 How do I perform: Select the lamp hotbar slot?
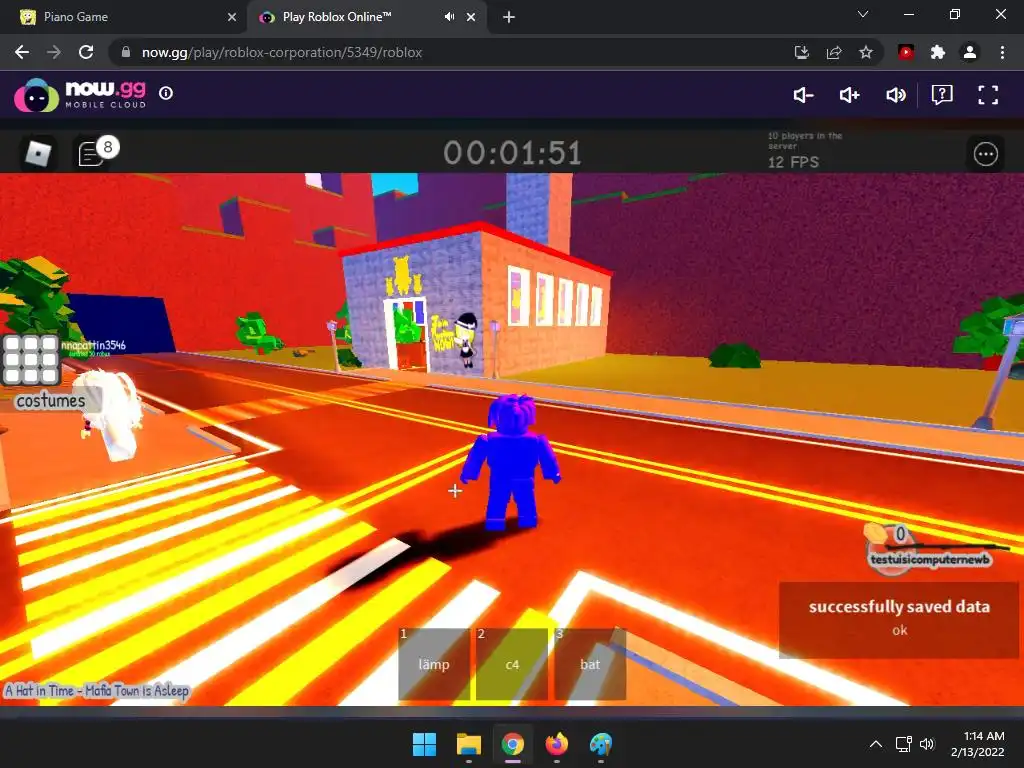[x=434, y=664]
